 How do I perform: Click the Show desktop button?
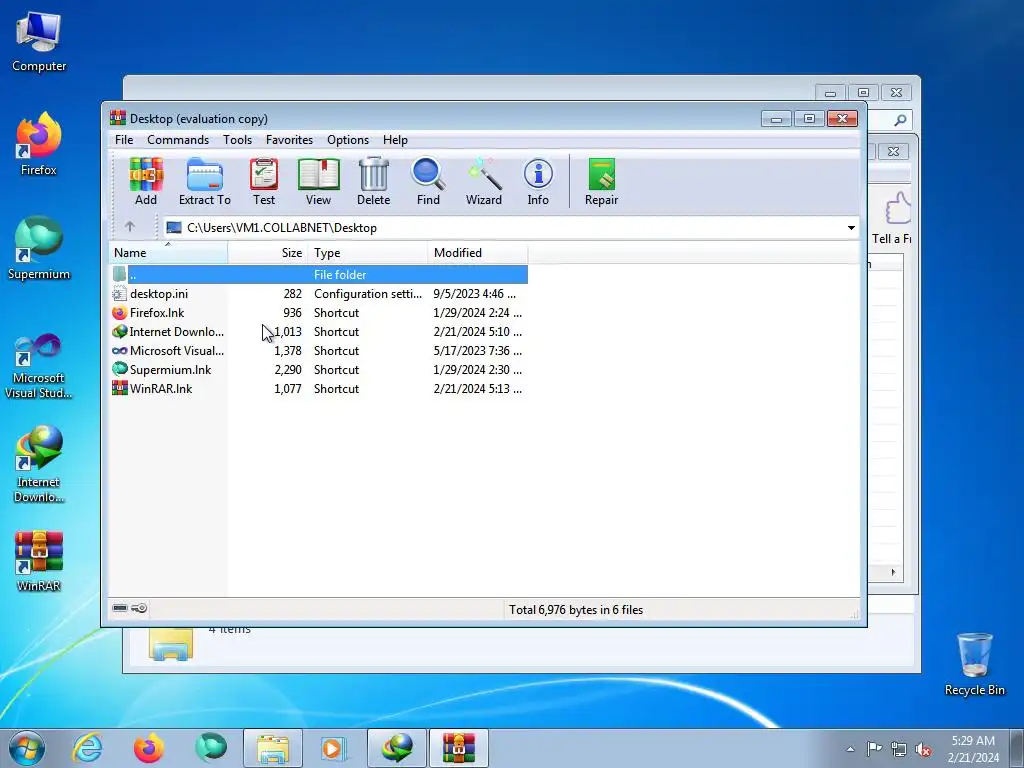click(1017, 748)
